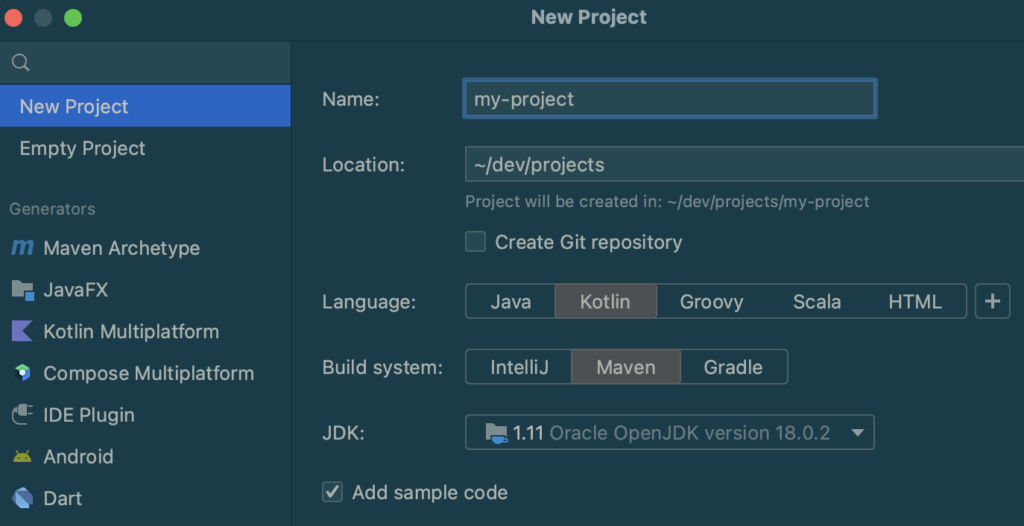This screenshot has width=1024, height=526.
Task: Select Empty Project in the sidebar
Action: [x=83, y=148]
